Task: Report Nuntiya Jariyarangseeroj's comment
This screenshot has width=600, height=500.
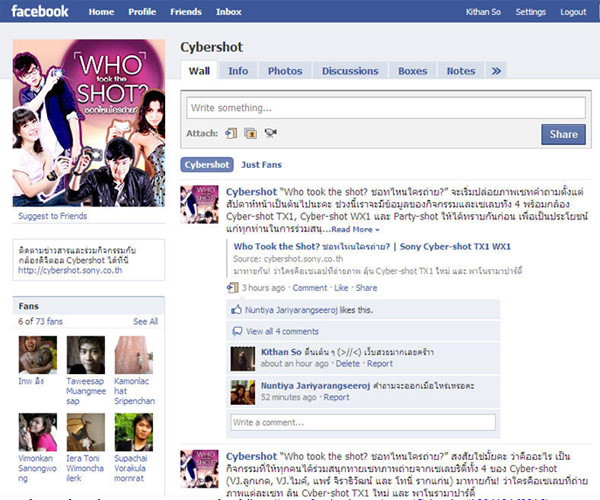Action: (x=336, y=397)
